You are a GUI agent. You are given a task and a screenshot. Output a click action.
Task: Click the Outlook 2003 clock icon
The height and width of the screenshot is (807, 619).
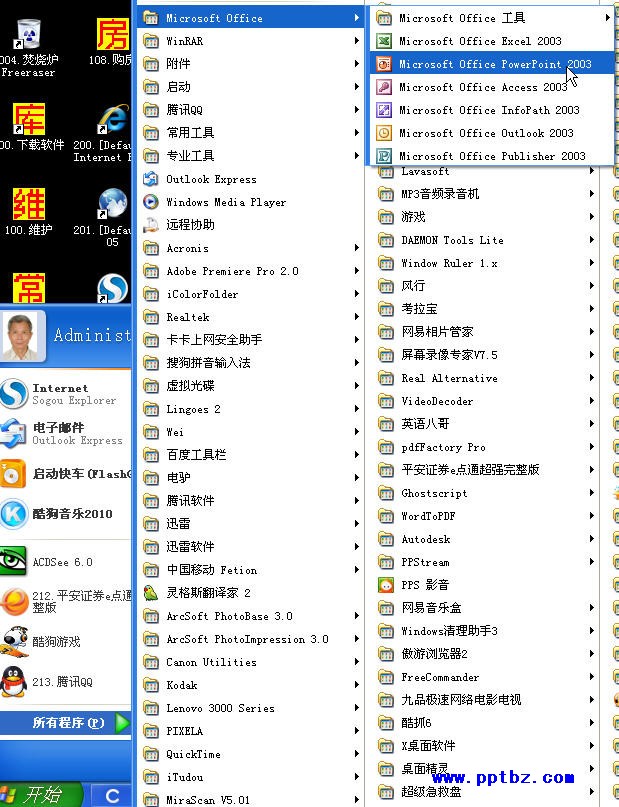[x=384, y=133]
